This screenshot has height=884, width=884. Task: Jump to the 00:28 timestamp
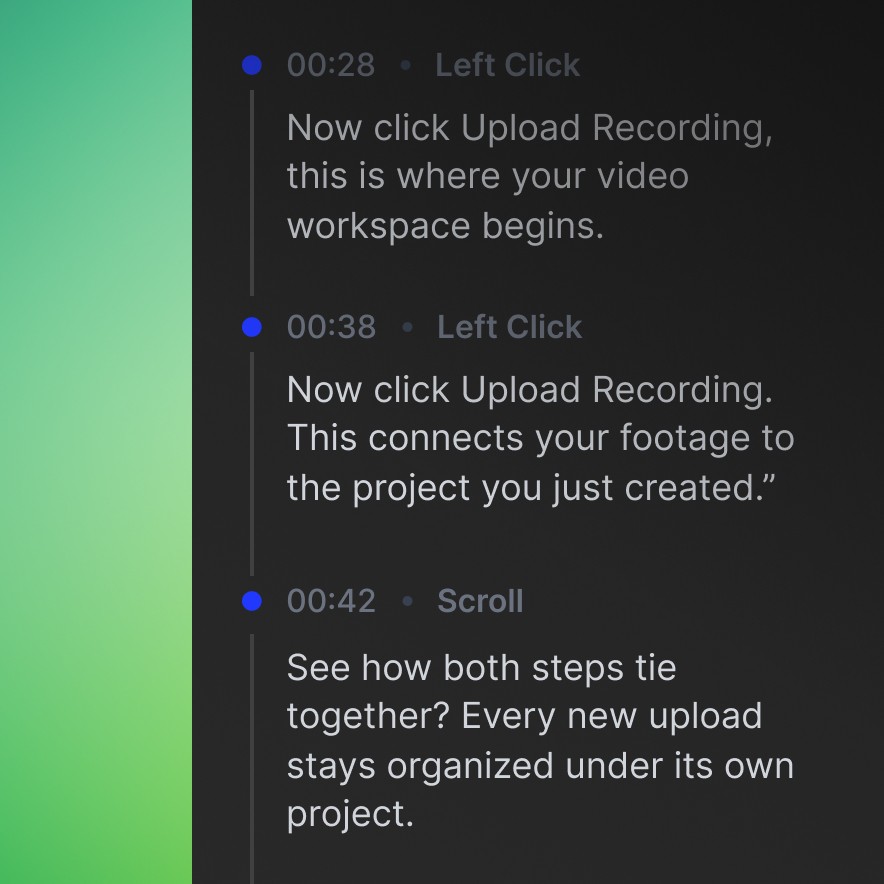[331, 65]
